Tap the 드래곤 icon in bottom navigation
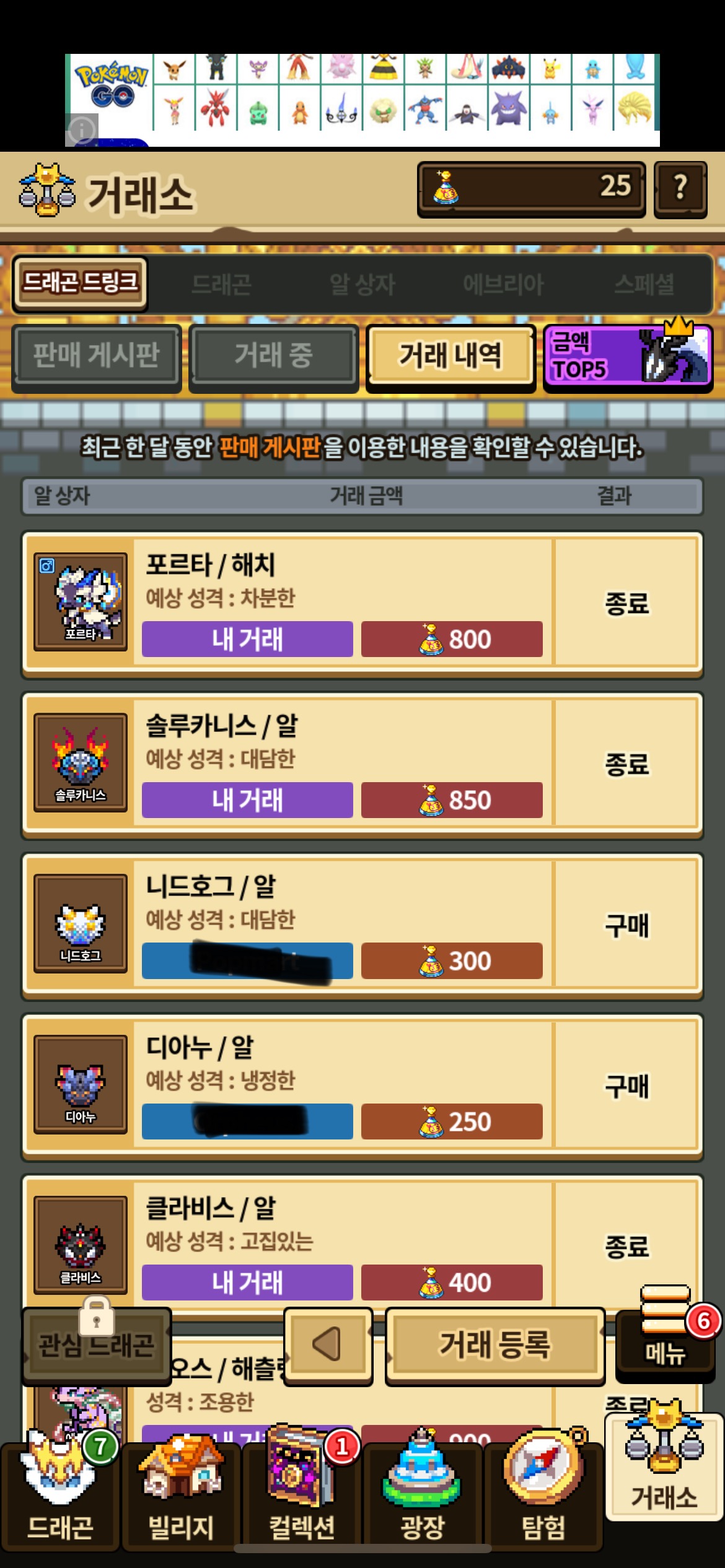Viewport: 725px width, 1568px height. click(x=60, y=1494)
